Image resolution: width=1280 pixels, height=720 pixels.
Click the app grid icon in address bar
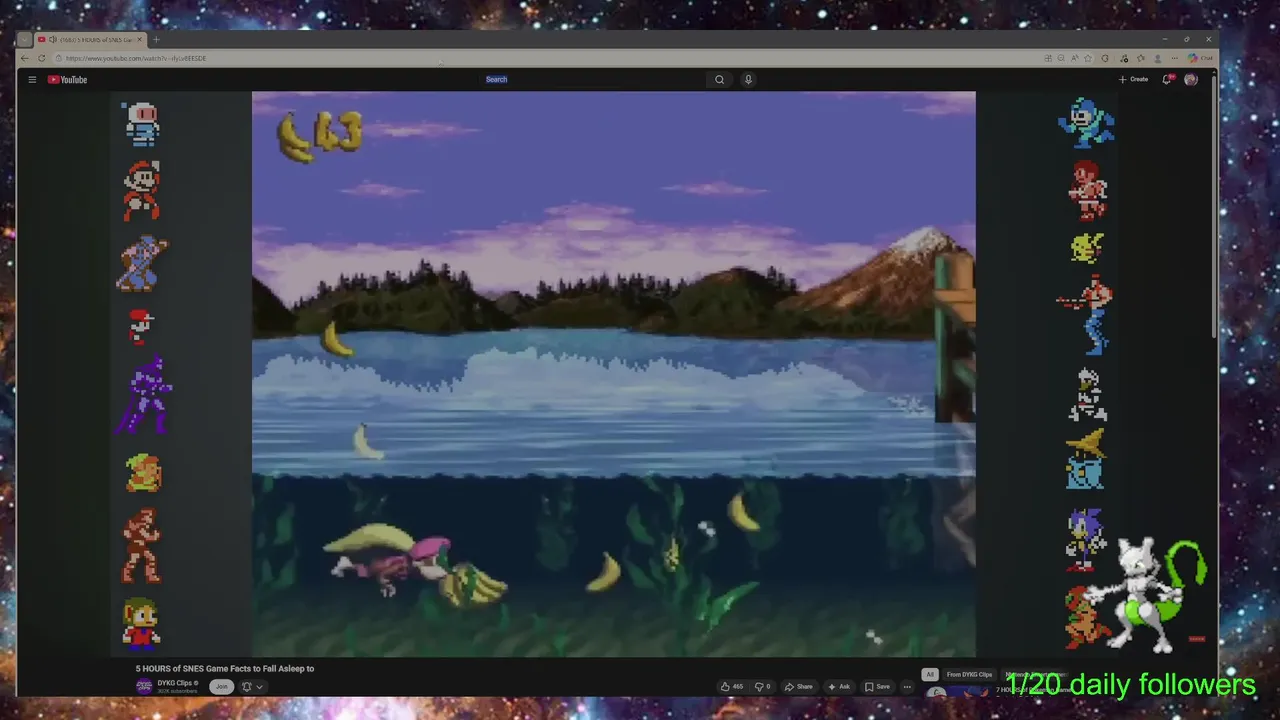pyautogui.click(x=1048, y=58)
